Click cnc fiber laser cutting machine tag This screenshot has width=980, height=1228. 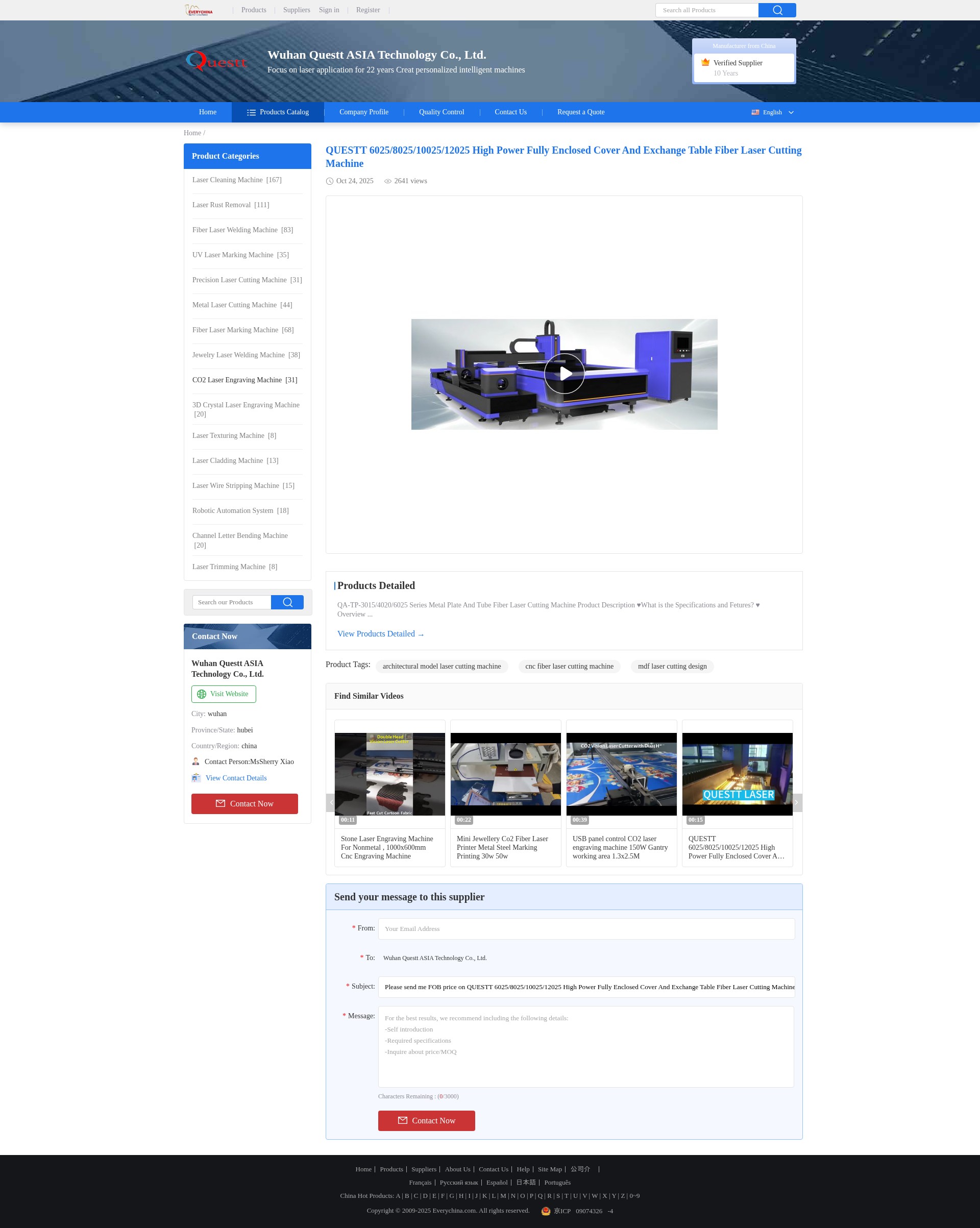point(569,667)
